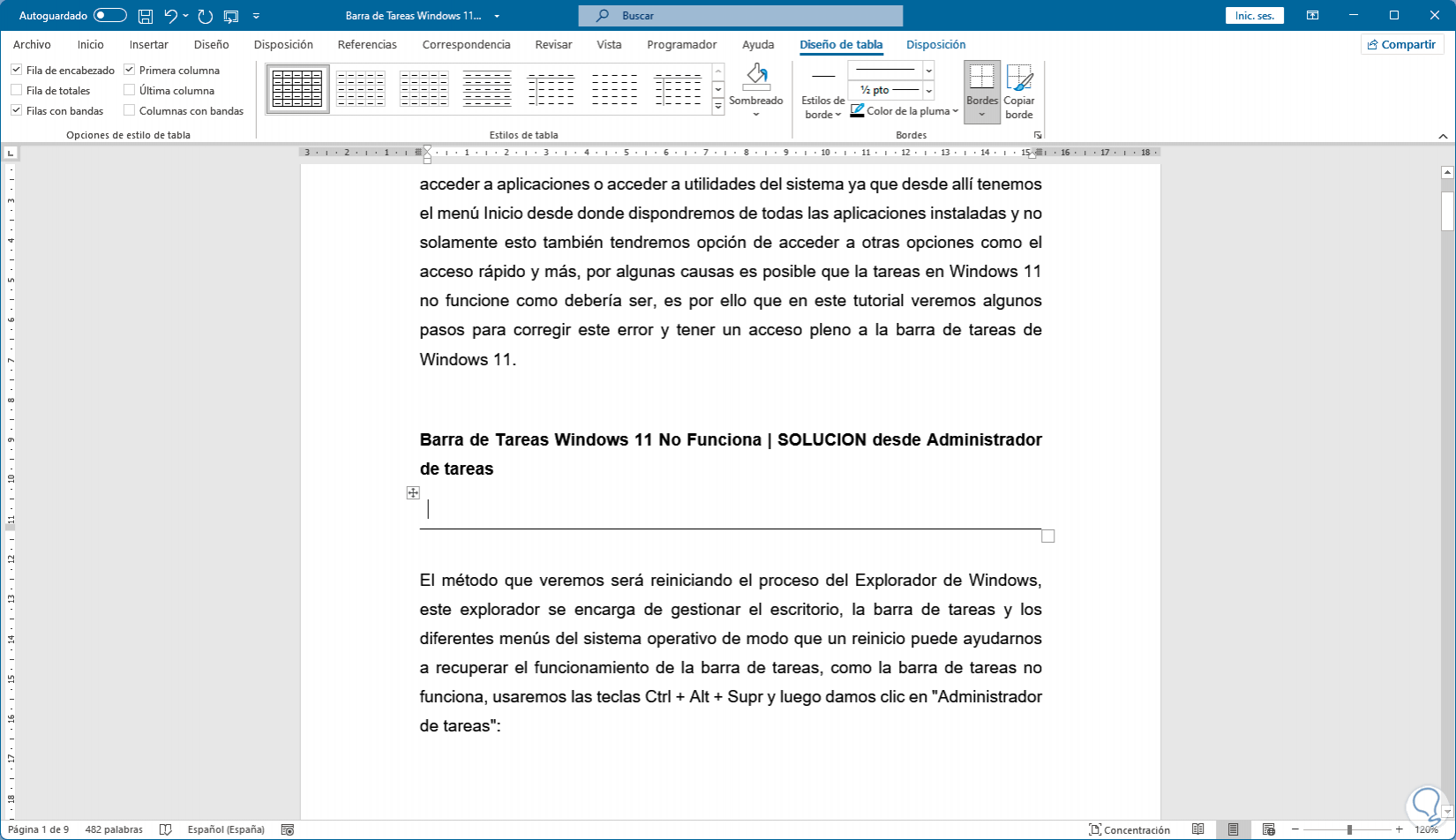The image size is (1456, 840).
Task: Click the table move handle cross icon
Action: tap(413, 492)
